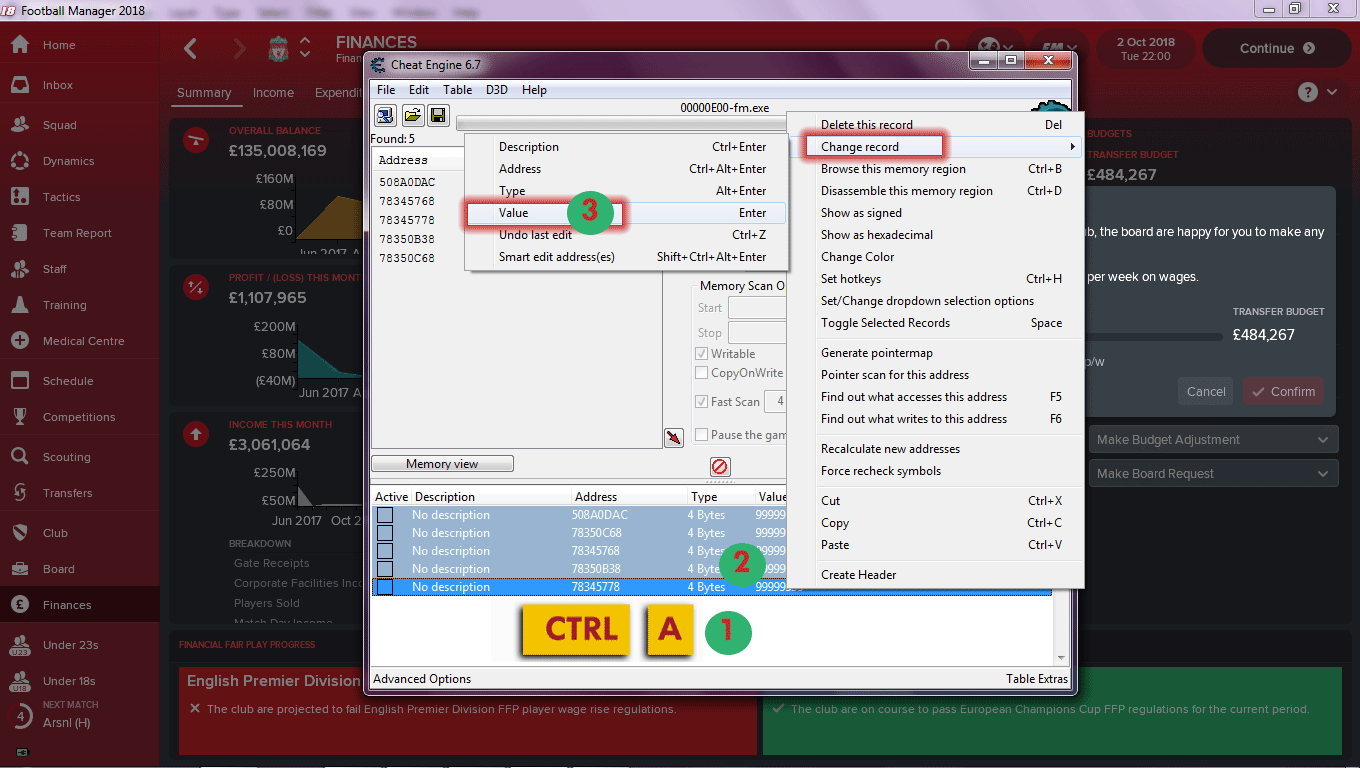
Task: Toggle Active checkbox for 78345768 record
Action: pos(385,551)
